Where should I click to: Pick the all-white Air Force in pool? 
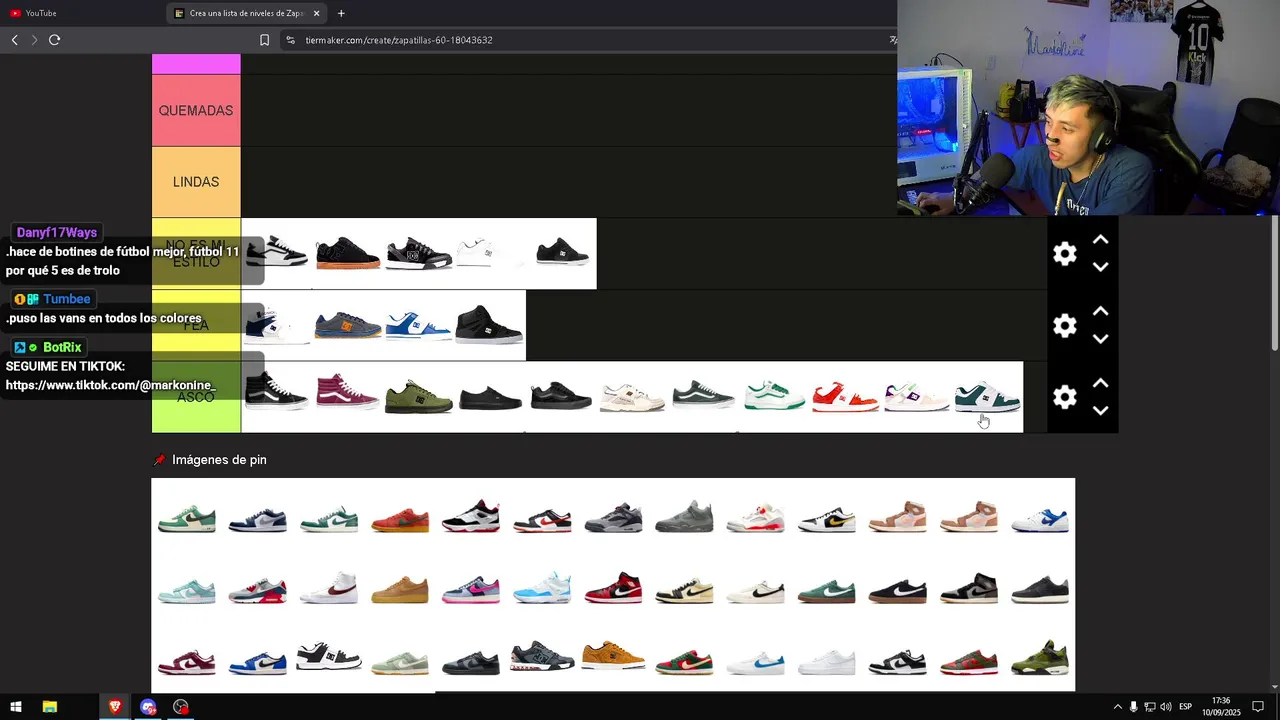(x=826, y=662)
